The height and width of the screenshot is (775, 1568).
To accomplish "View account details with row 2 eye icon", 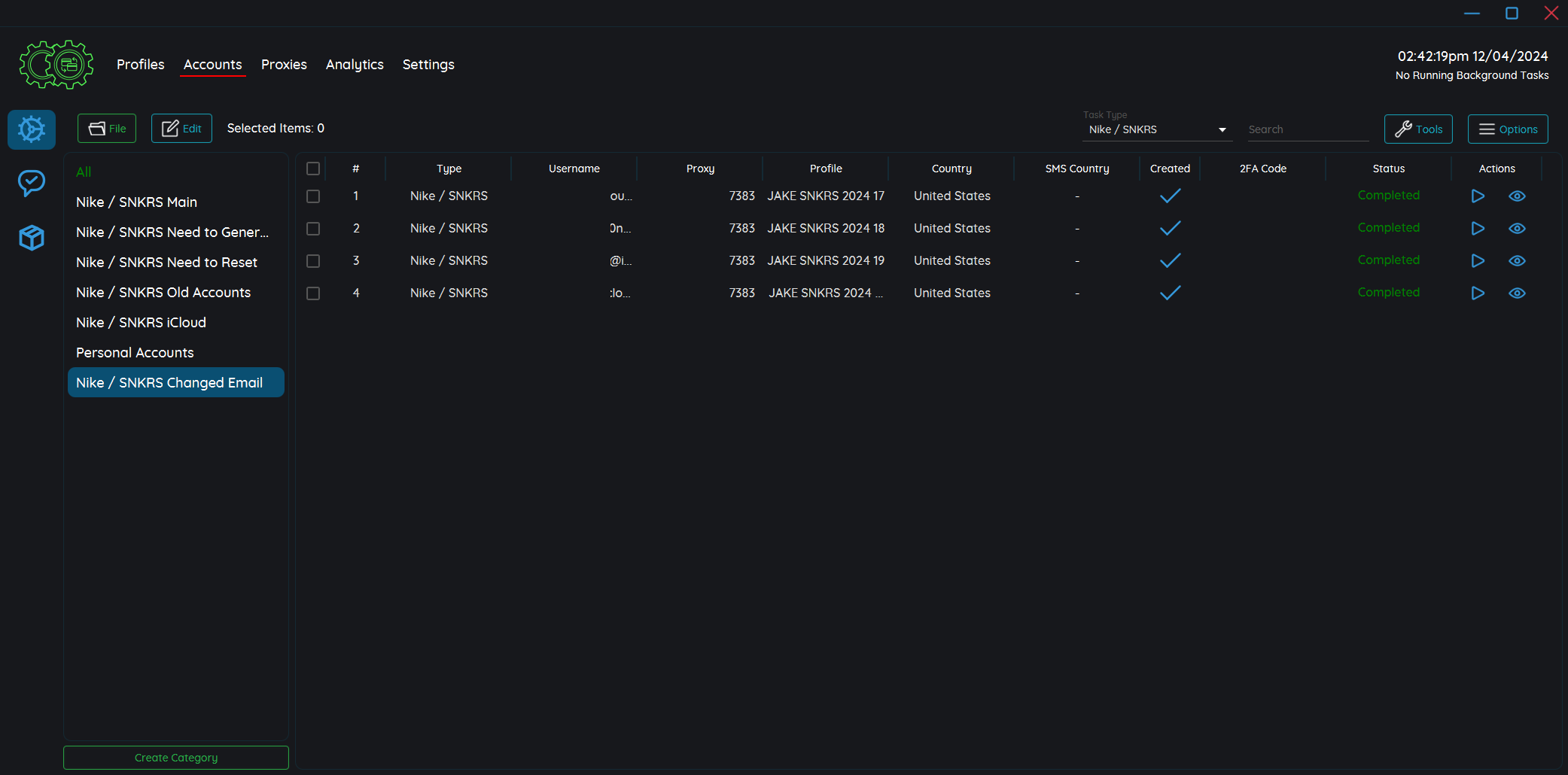I will pyautogui.click(x=1517, y=229).
